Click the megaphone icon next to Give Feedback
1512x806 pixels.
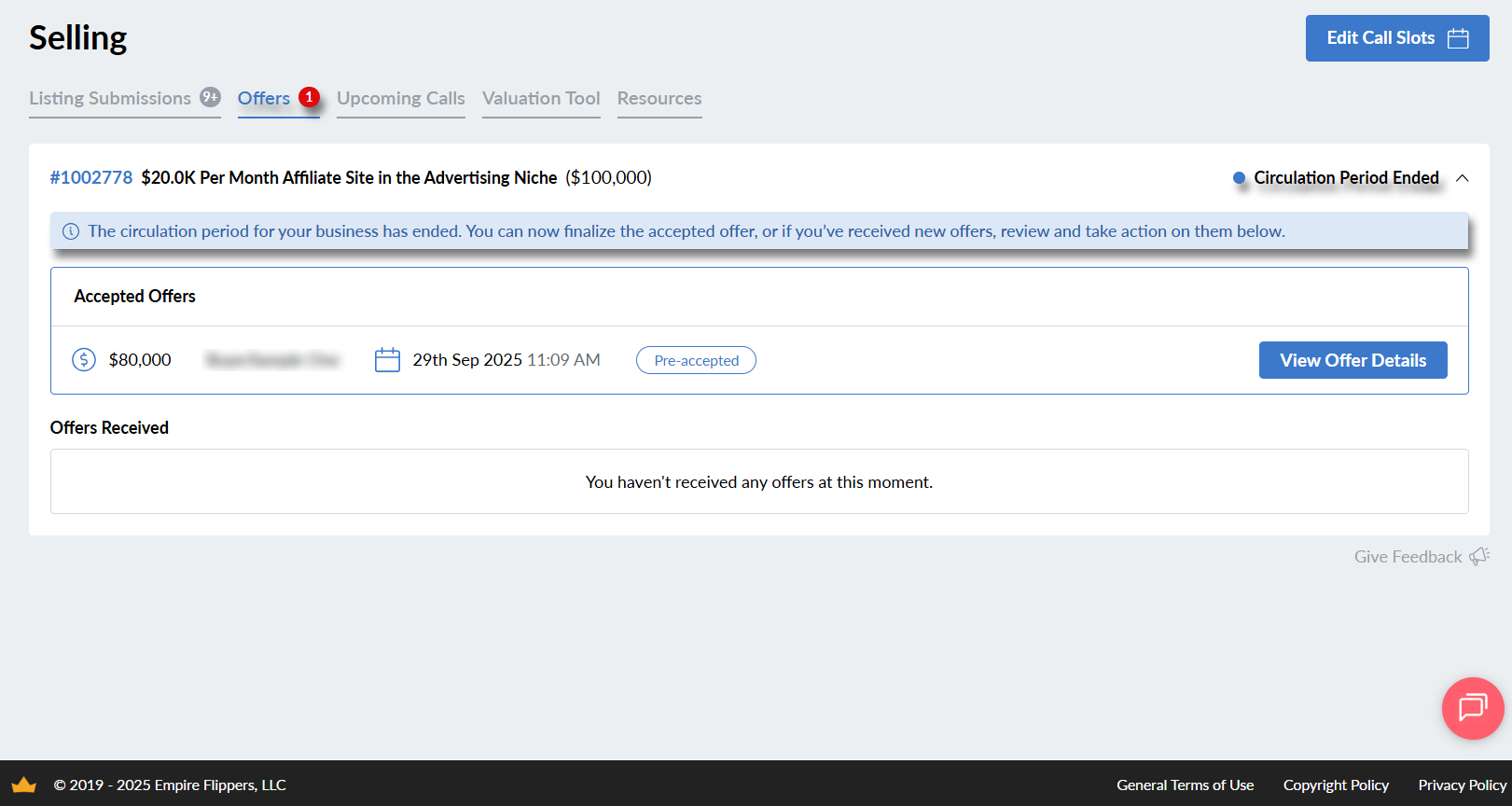coord(1478,557)
